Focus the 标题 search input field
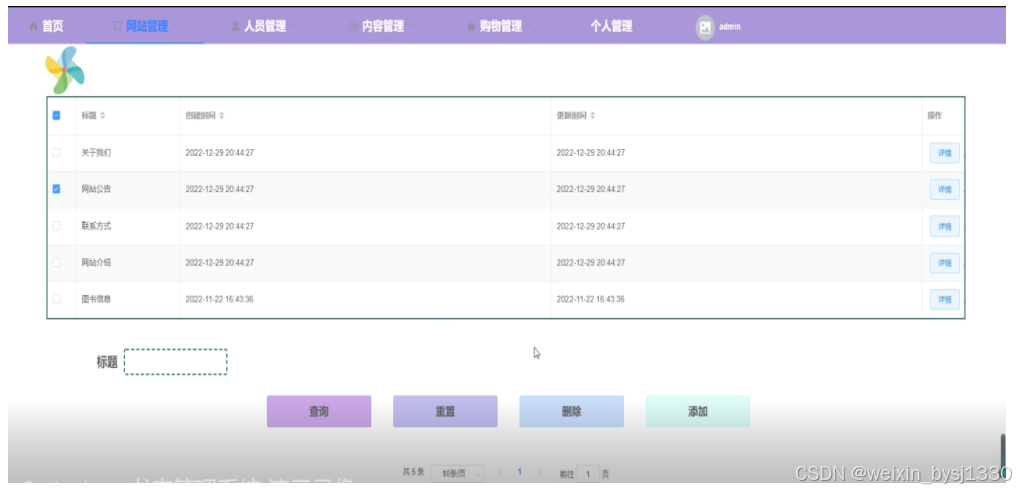This screenshot has height=492, width=1016. pos(176,362)
